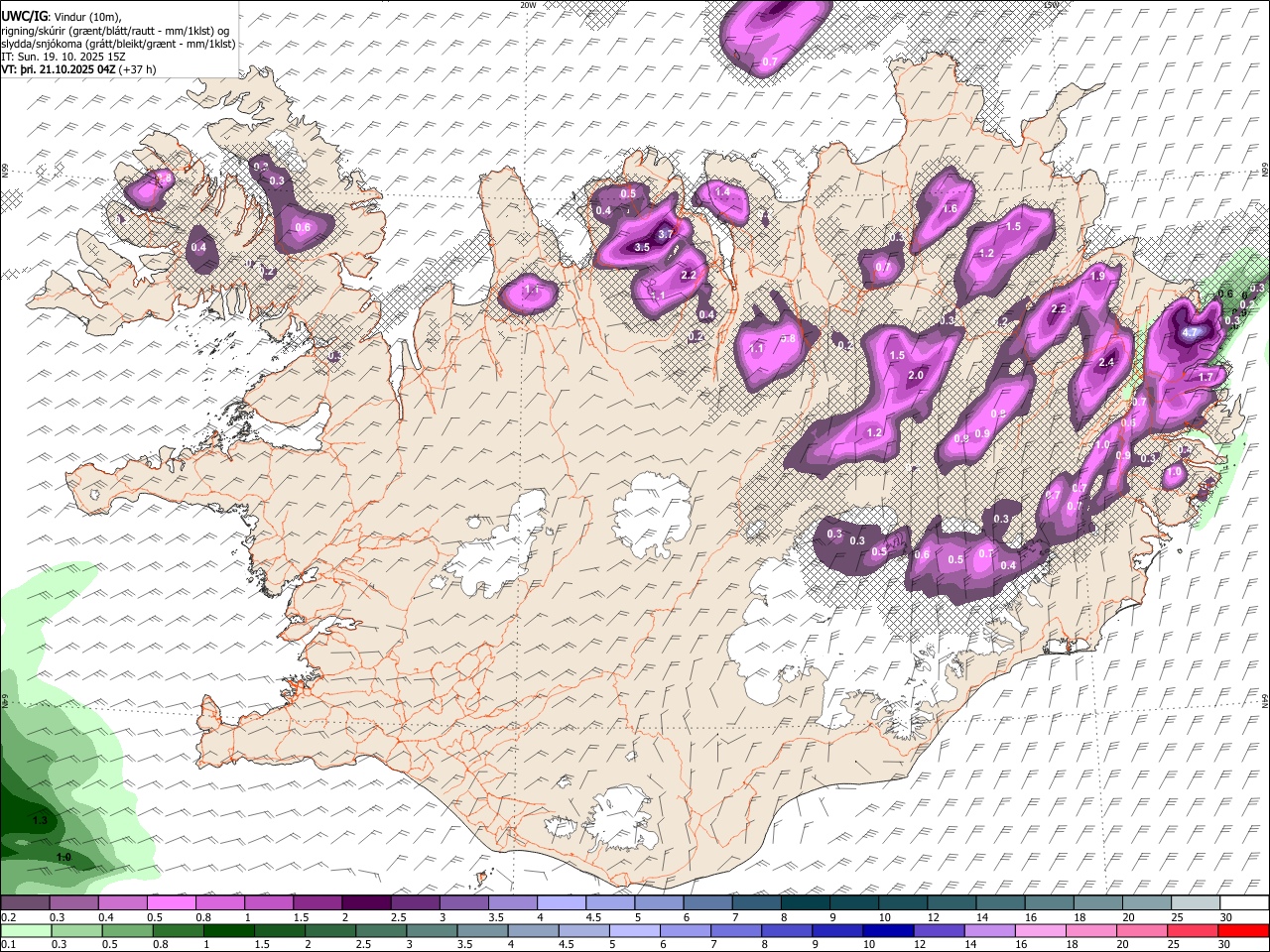The width and height of the screenshot is (1270, 952).
Task: Click the grey-green 3 swatch in lower legend row
Action: click(x=432, y=930)
